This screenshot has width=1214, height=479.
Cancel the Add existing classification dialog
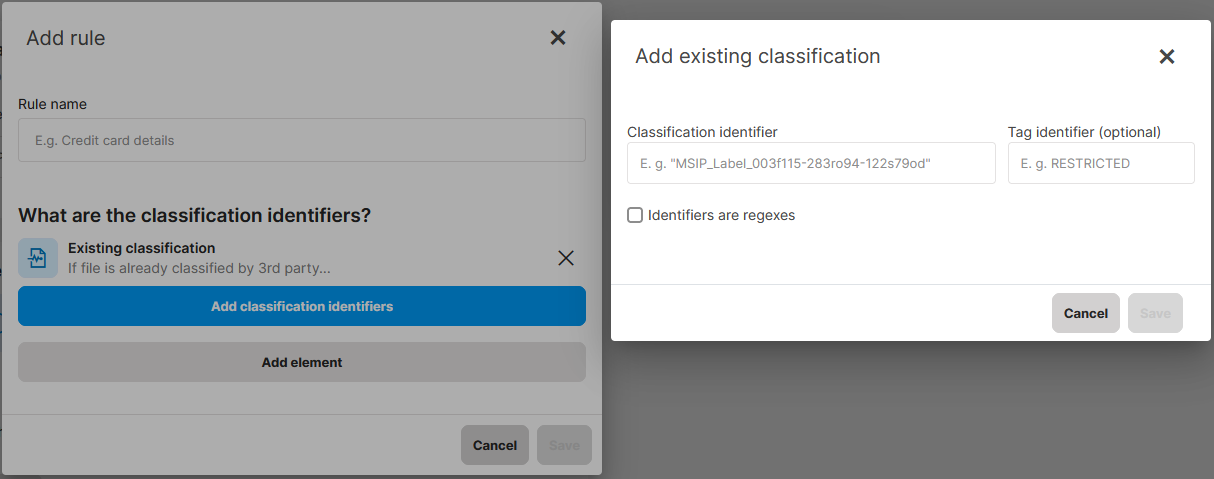click(1085, 313)
